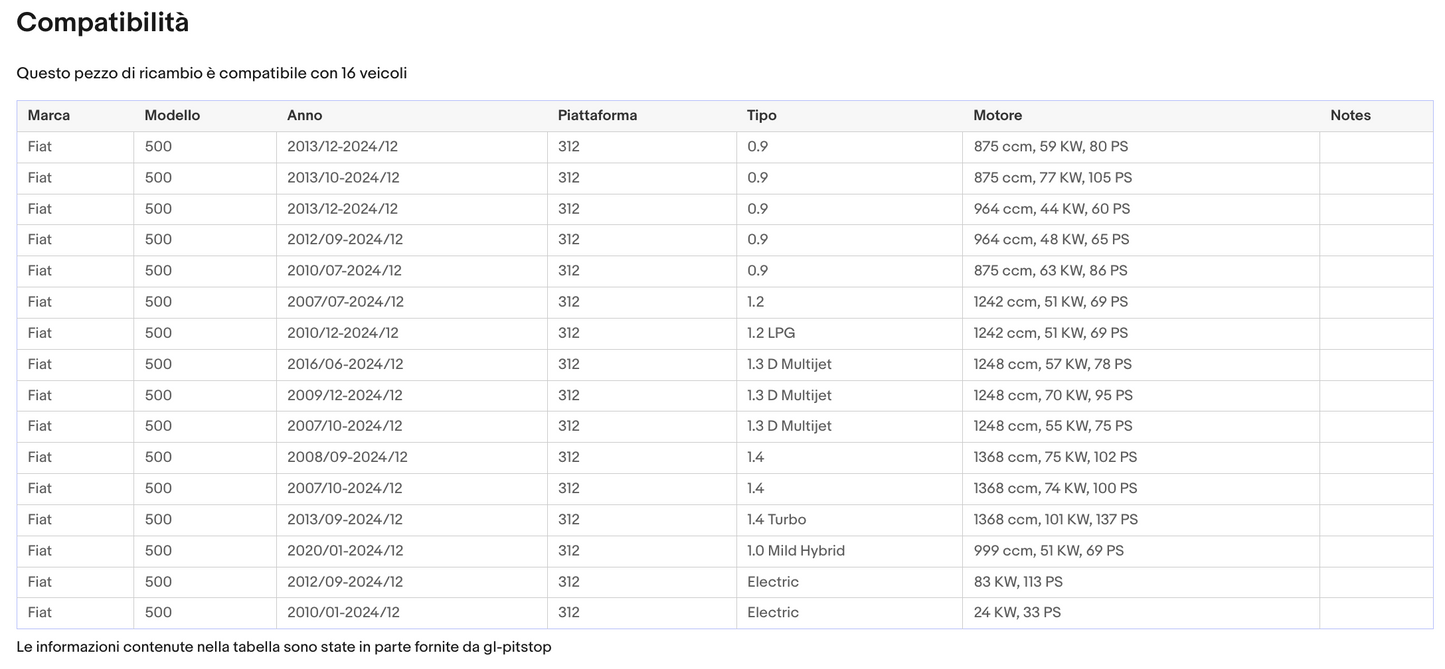Select the 1.2 LPG type cell
The width and height of the screenshot is (1445, 669).
point(771,333)
